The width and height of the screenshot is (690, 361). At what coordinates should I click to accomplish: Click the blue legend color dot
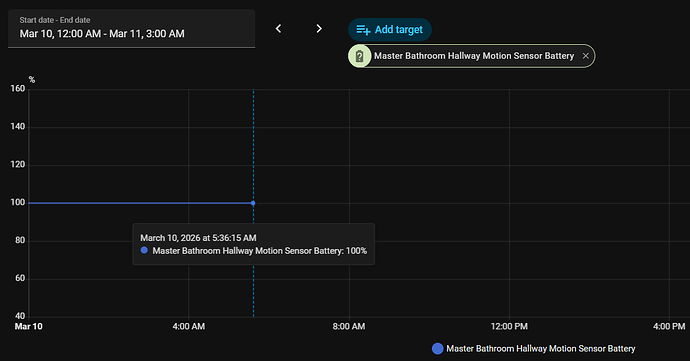click(x=437, y=349)
